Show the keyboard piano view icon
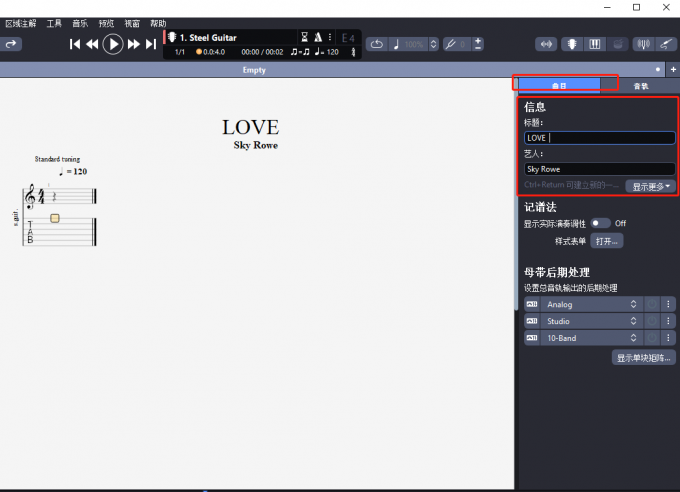 tap(595, 44)
